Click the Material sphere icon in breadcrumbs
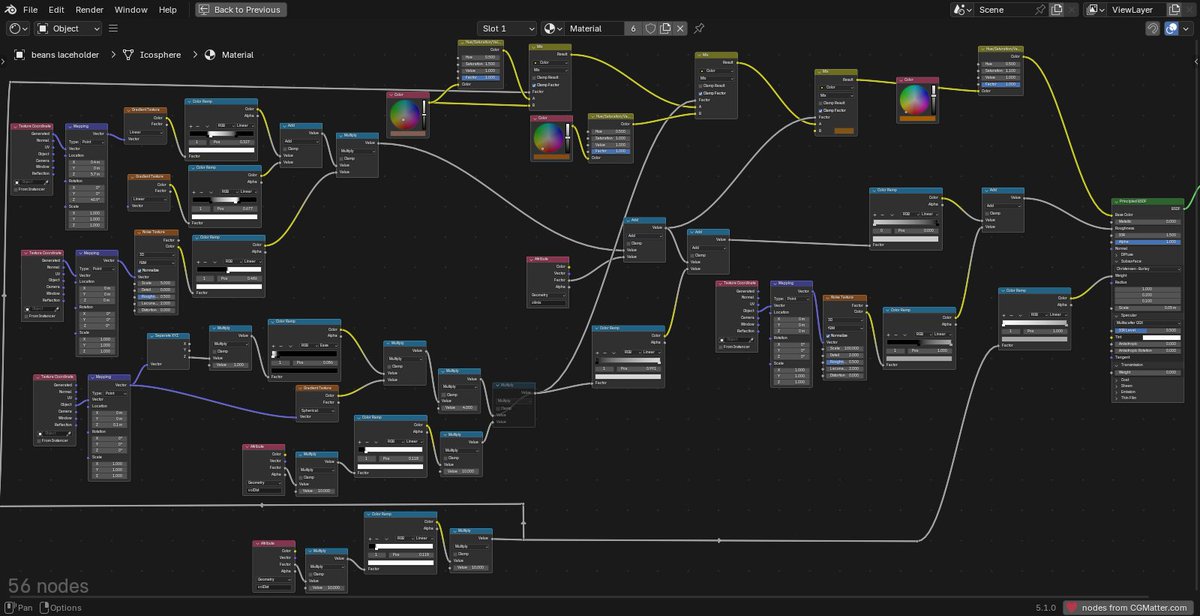Image resolution: width=1200 pixels, height=616 pixels. pyautogui.click(x=211, y=55)
